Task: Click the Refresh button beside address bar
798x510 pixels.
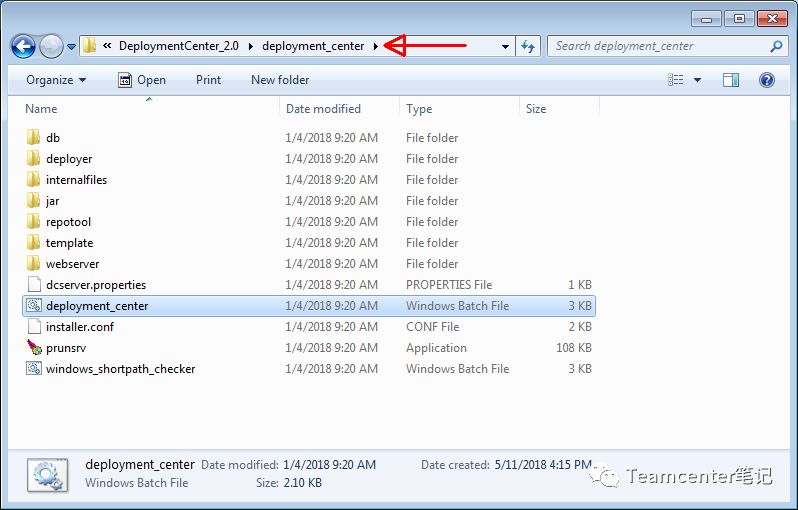Action: (529, 46)
